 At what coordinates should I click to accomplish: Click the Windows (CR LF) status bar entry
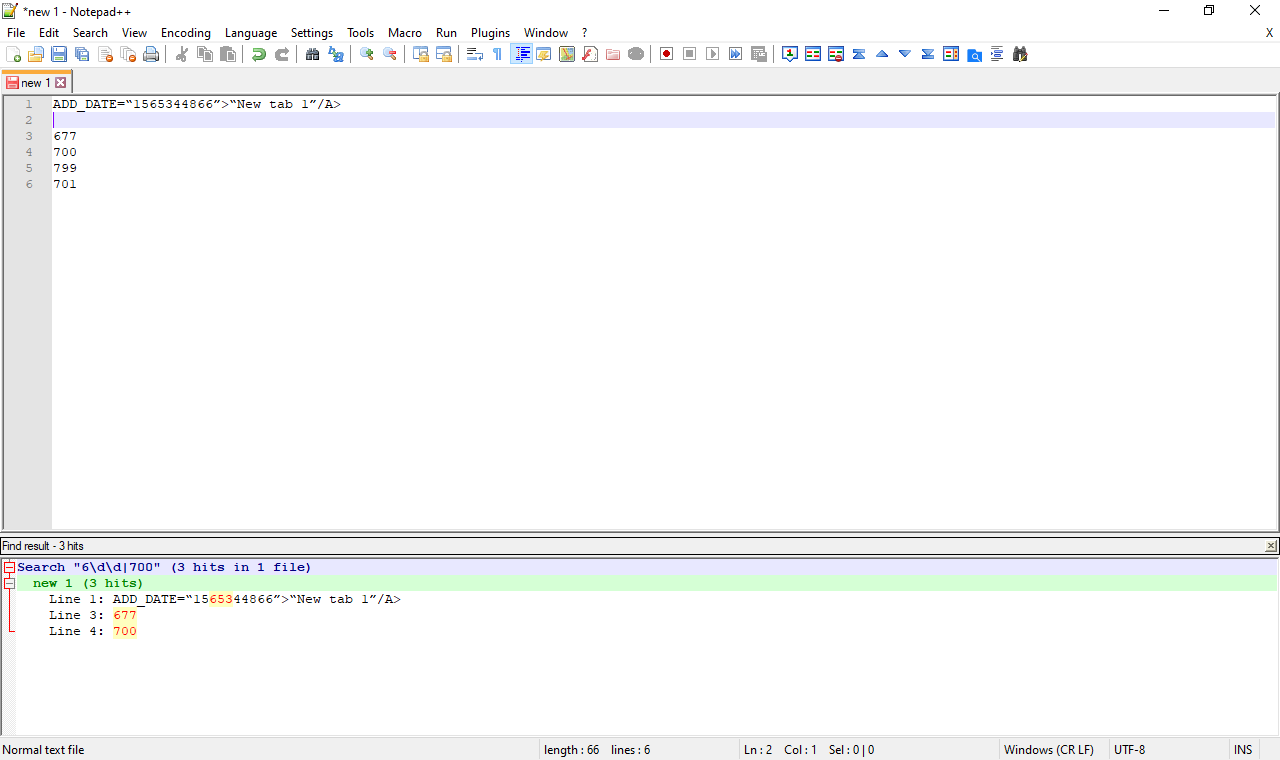point(1048,750)
